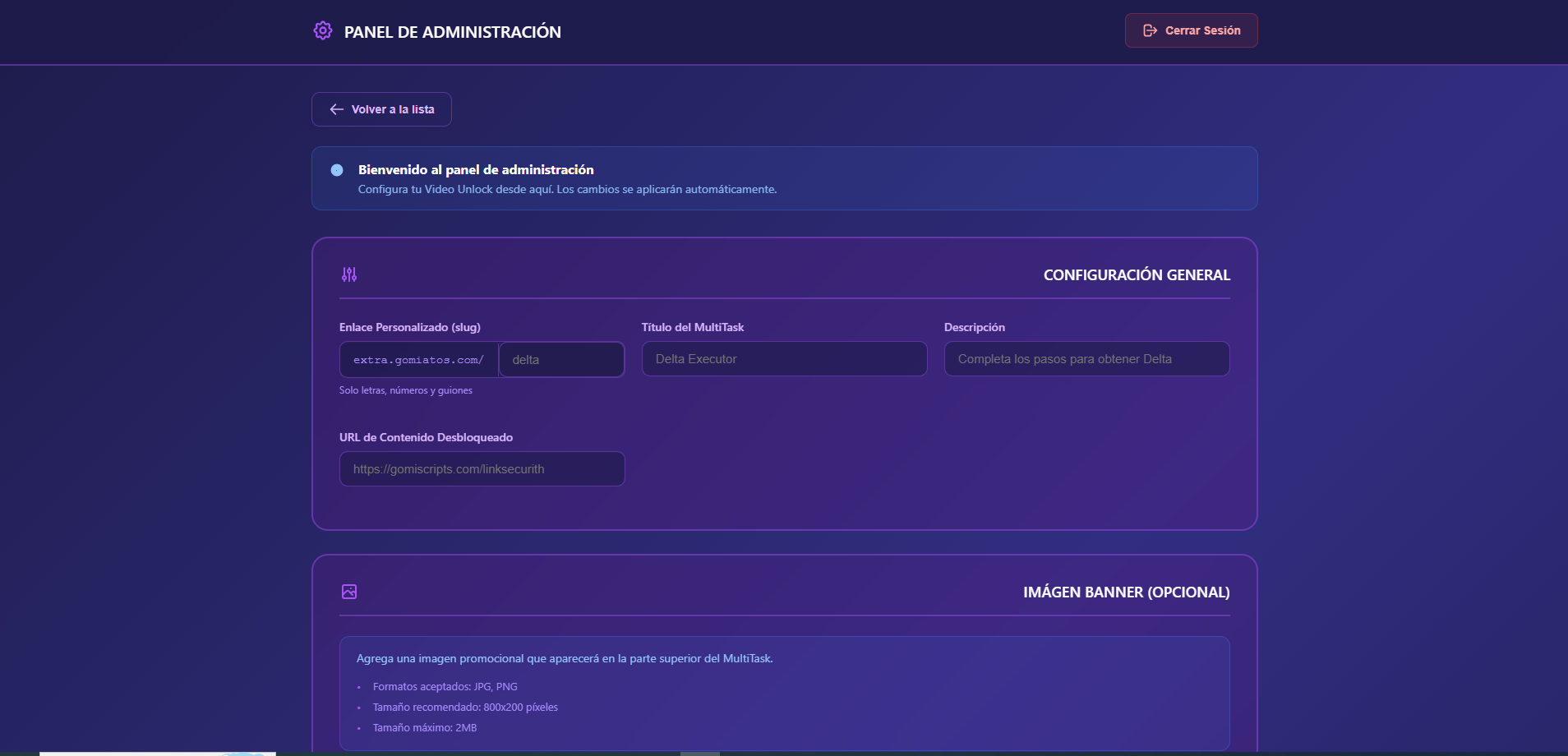
Task: Click 'Tamaño máximo: 2MB' line
Action: pos(425,728)
